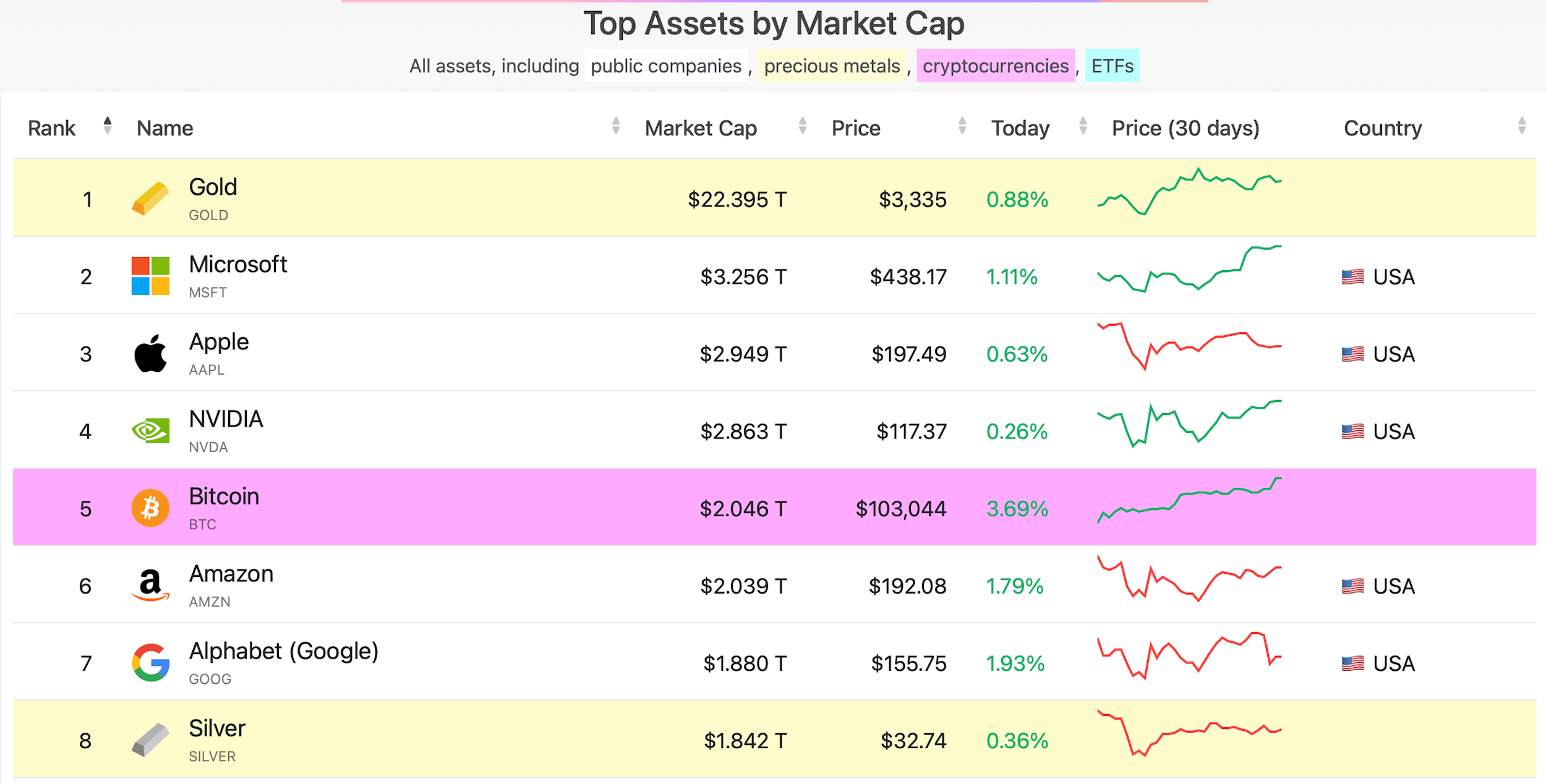Click the MSFT ticker symbol
Image resolution: width=1546 pixels, height=784 pixels.
pyautogui.click(x=208, y=292)
